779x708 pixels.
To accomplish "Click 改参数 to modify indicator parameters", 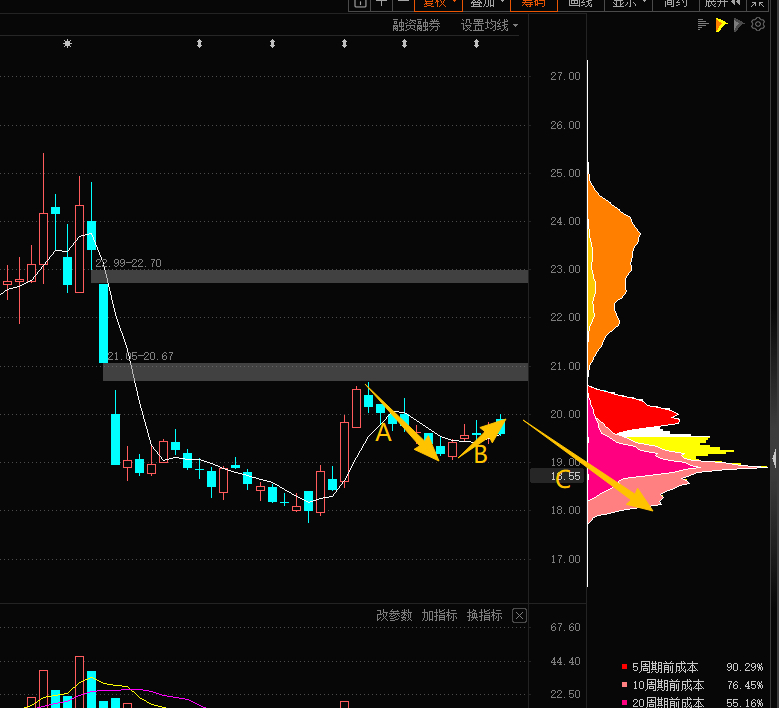I will (x=394, y=616).
